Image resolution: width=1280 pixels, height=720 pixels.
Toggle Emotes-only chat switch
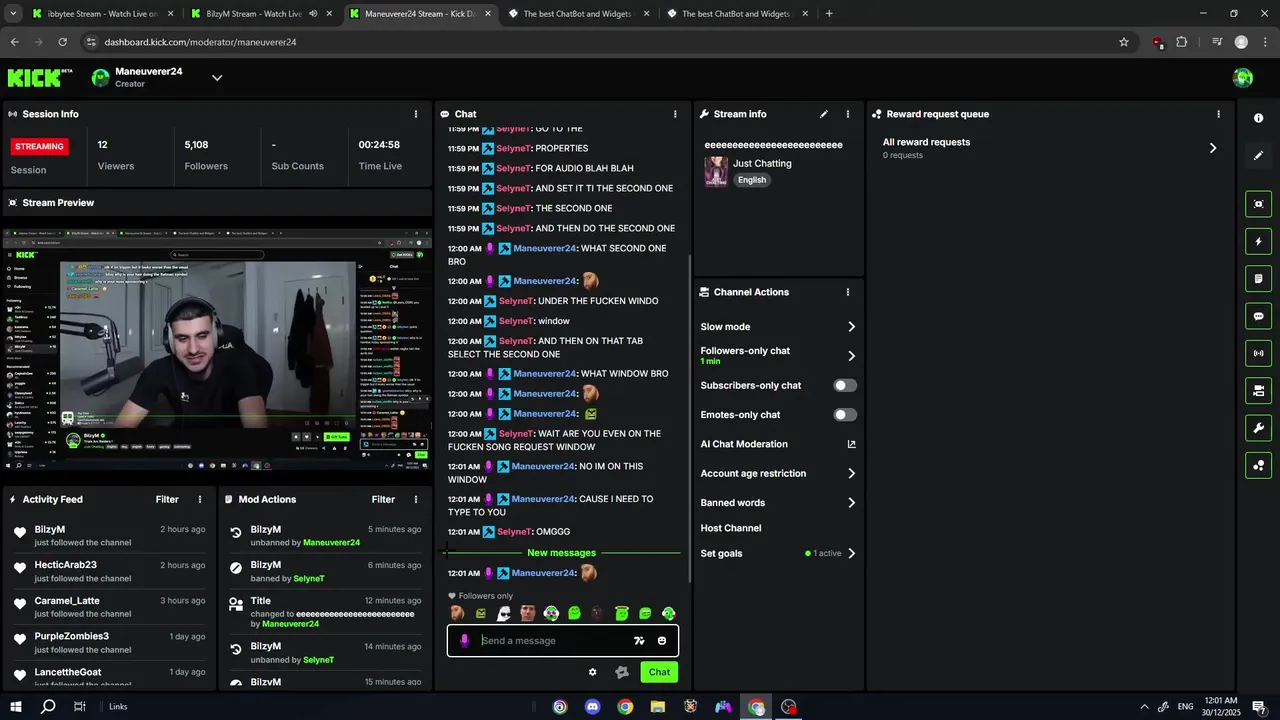coord(845,415)
